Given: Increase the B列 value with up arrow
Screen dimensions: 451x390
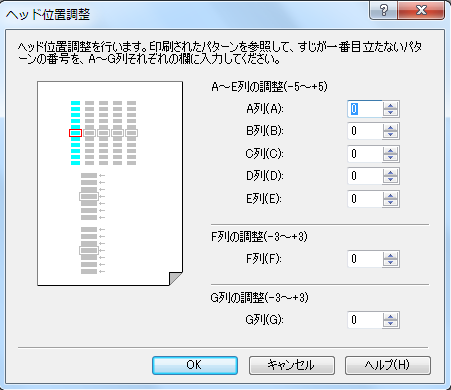Looking at the screenshot, I should click(x=390, y=127).
